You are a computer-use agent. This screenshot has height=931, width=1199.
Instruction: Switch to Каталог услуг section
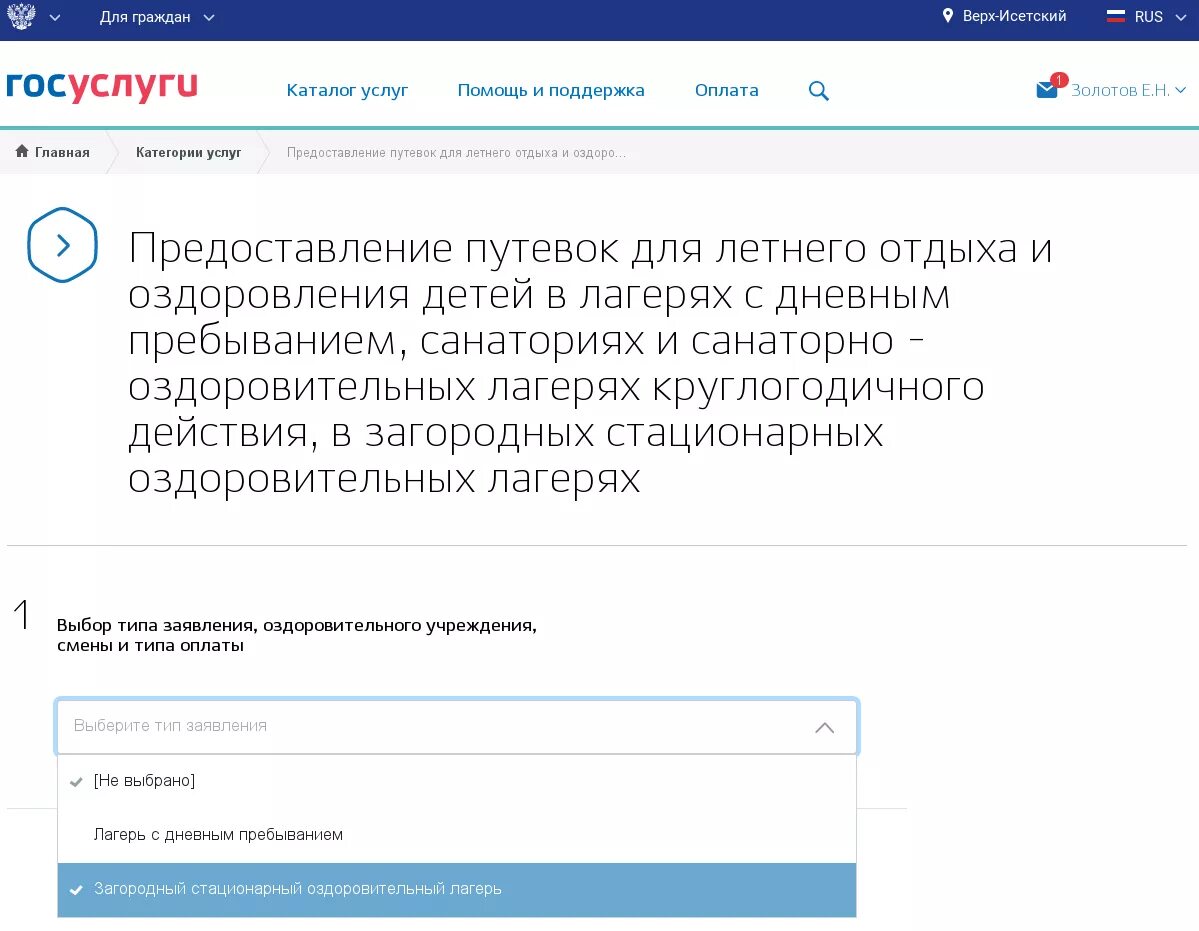pos(346,90)
